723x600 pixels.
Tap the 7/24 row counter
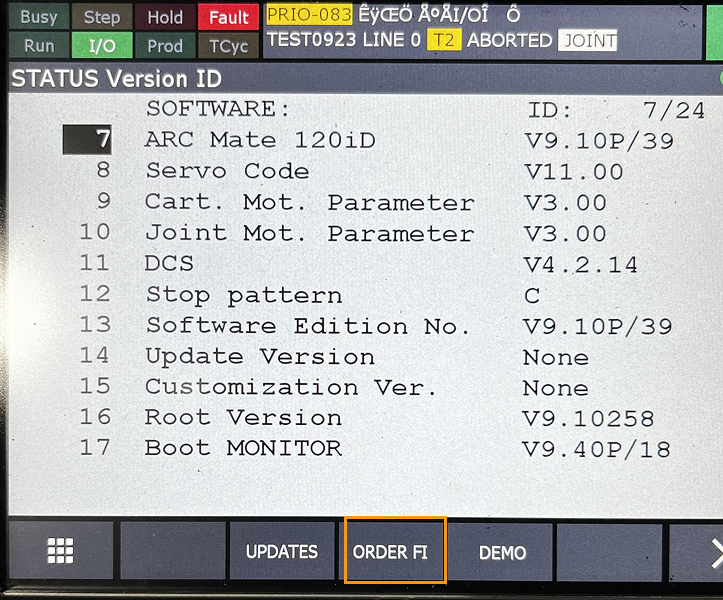pyautogui.click(x=674, y=111)
